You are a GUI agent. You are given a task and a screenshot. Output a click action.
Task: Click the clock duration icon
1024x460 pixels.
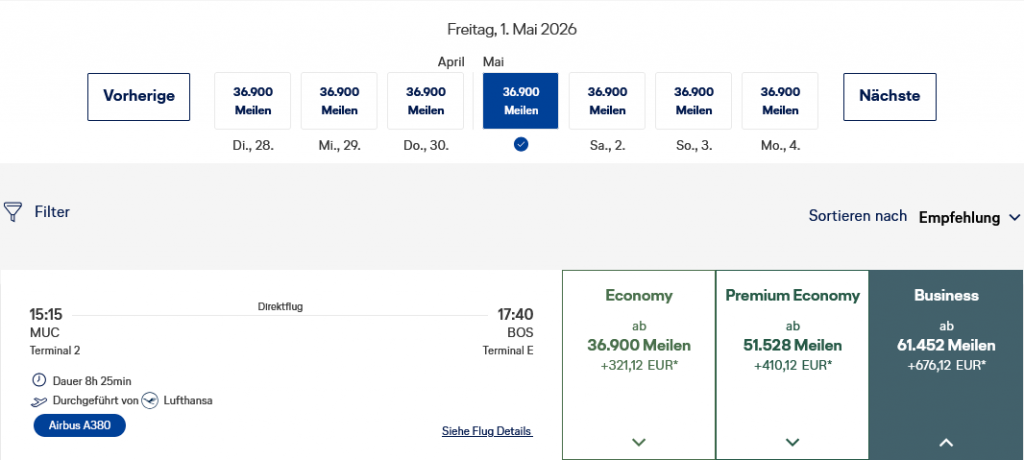[x=39, y=380]
